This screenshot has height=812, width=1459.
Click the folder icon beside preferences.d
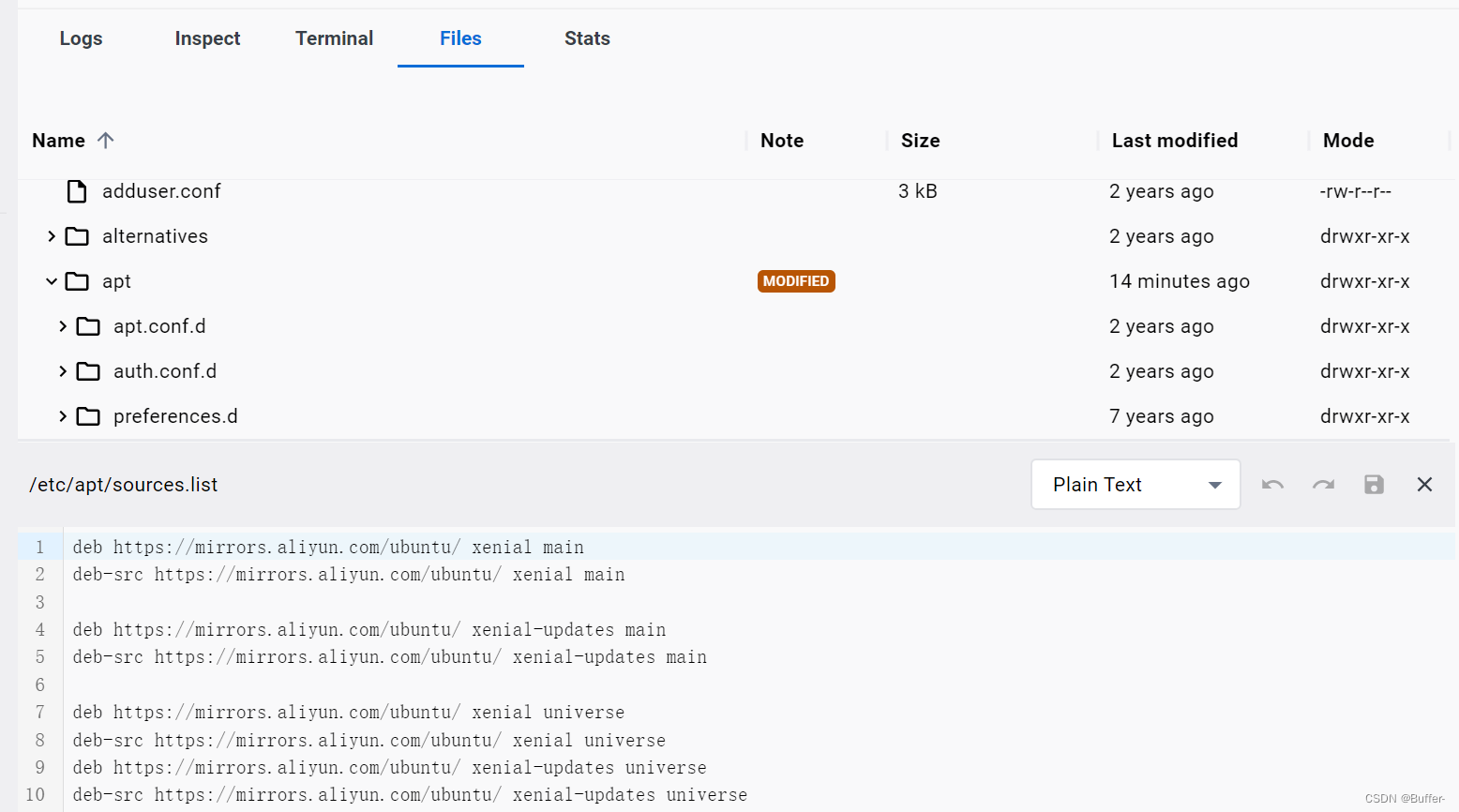(x=88, y=415)
